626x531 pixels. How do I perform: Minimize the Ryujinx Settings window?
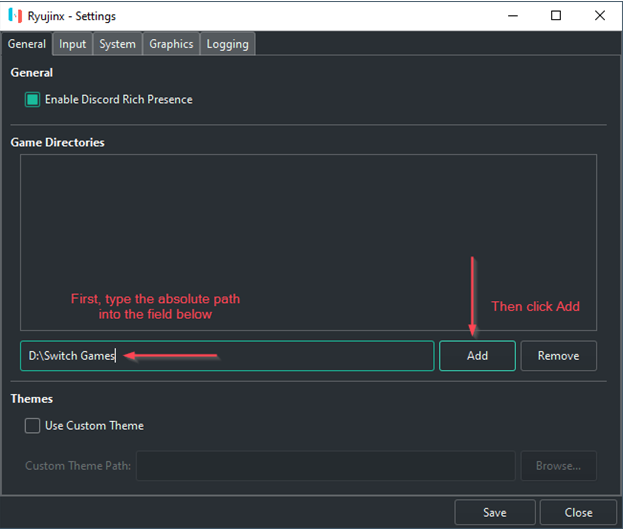[x=513, y=16]
